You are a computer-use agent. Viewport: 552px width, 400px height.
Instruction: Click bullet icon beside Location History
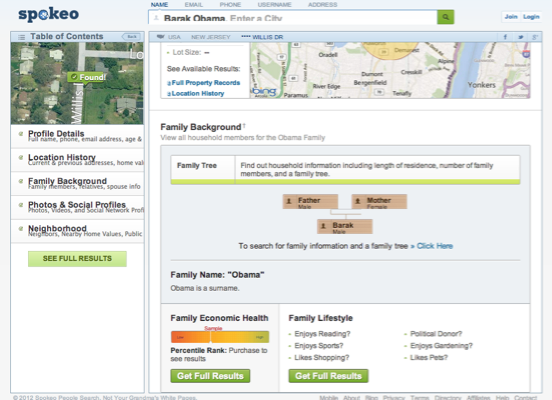(21, 157)
